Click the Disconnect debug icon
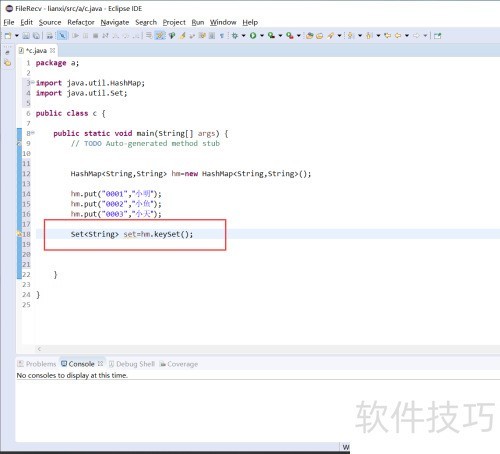The height and width of the screenshot is (454, 500). click(105, 36)
